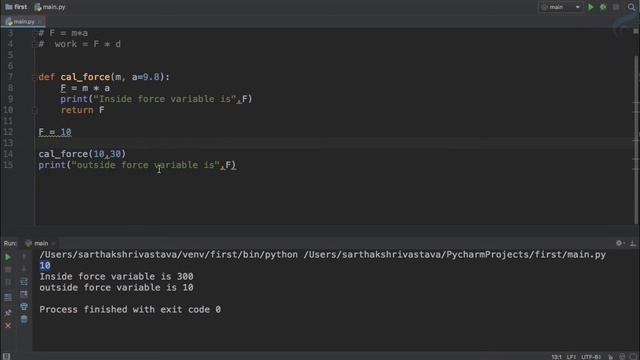Click the first project breadcrumb
640x360 pixels.
click(16, 7)
